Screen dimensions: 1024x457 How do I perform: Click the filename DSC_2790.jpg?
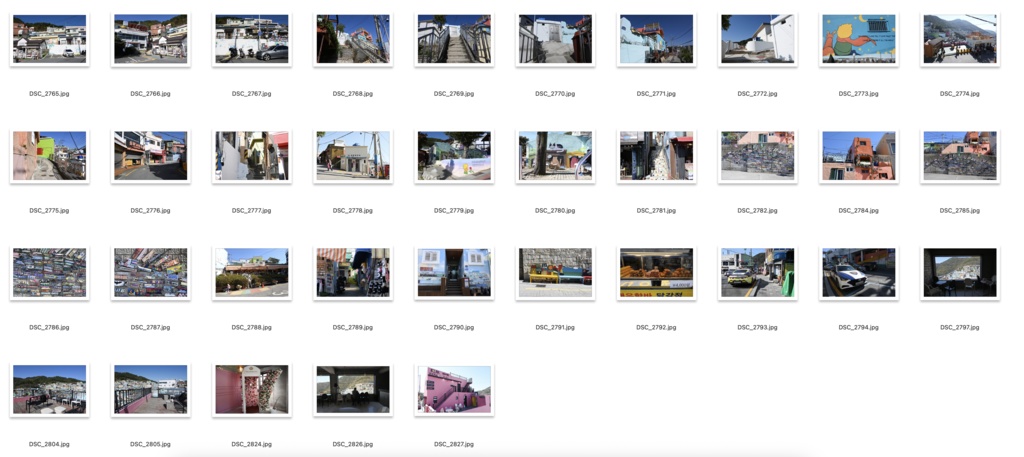tap(454, 328)
